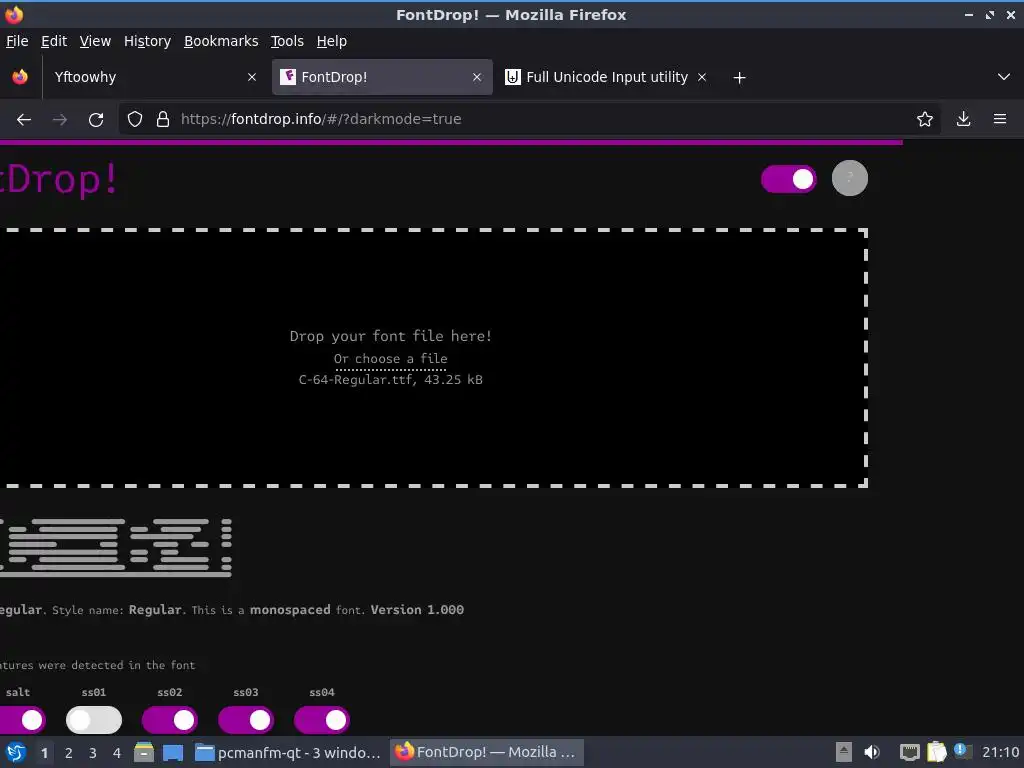Click the 'C-64-Regular.ttf, 43.25 kB' file text
The width and height of the screenshot is (1024, 768).
391,380
